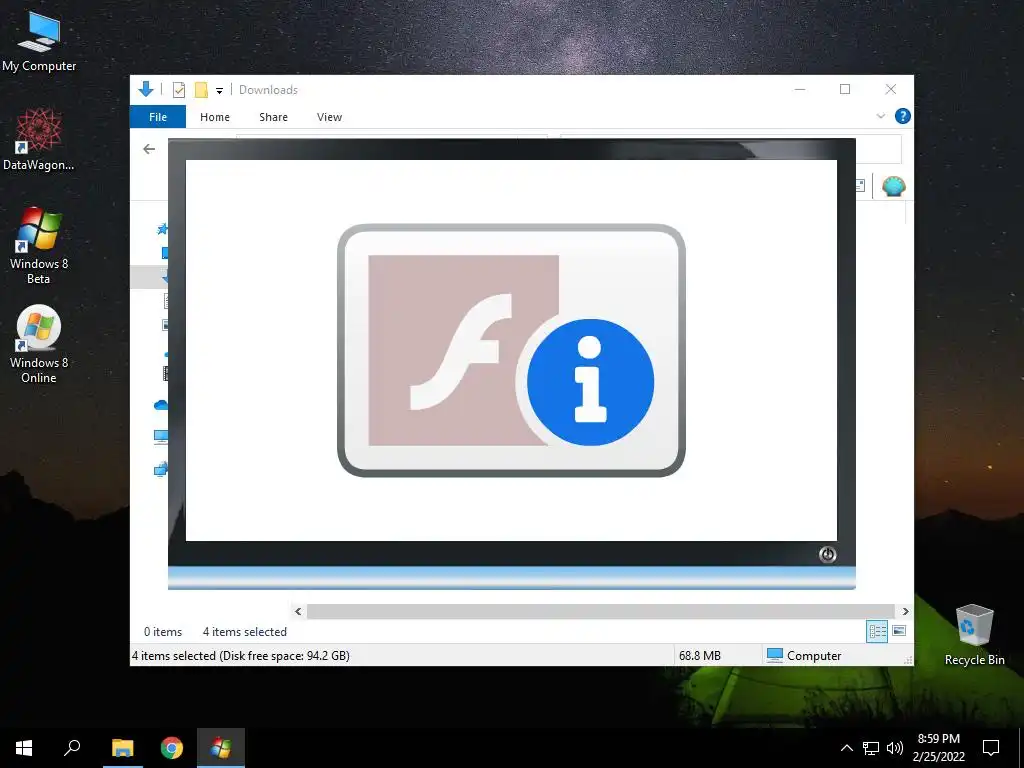Click horizontal scrollbar right arrow
1024x768 pixels.
[x=905, y=611]
